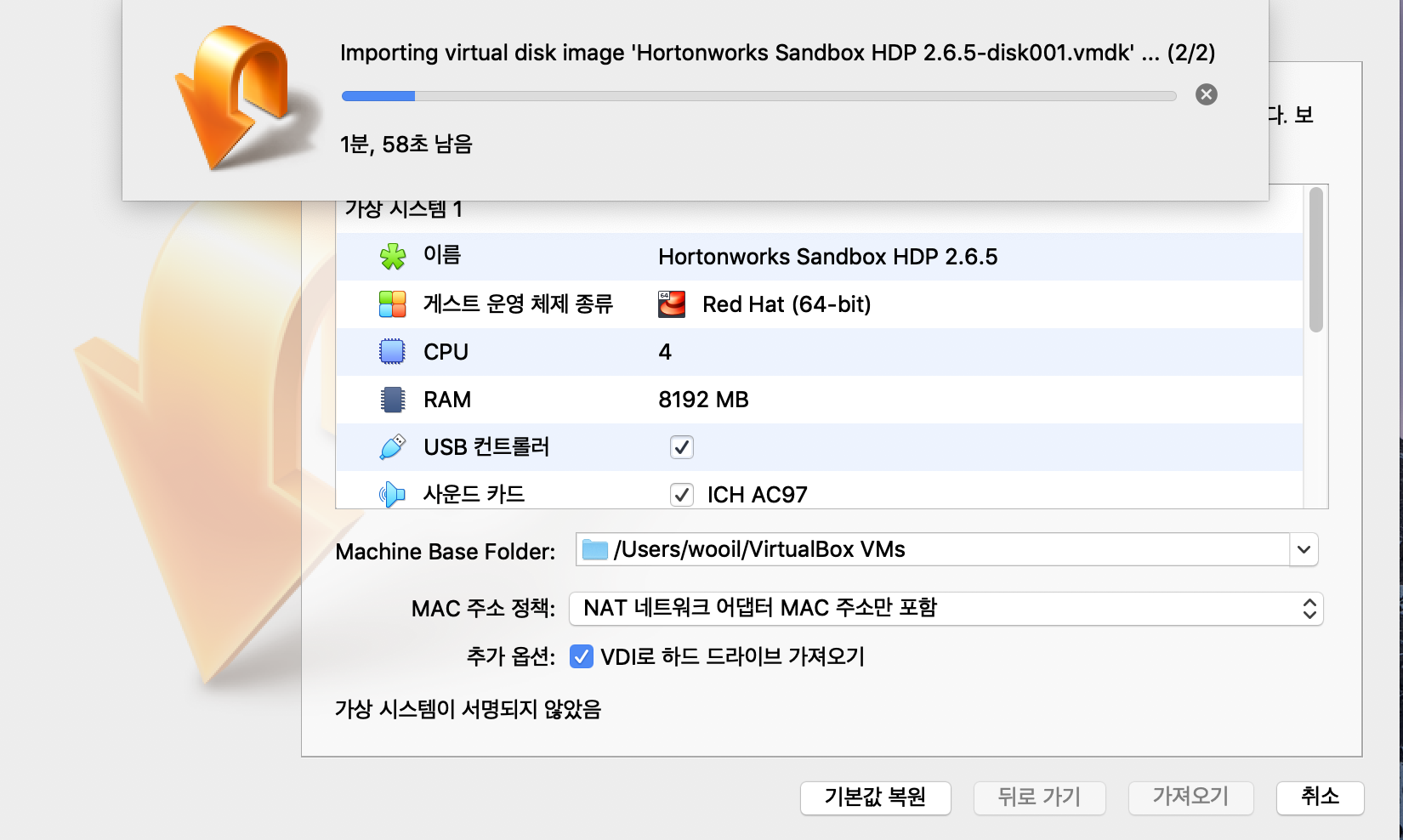Click the 사운드 카드 label

coord(474,494)
